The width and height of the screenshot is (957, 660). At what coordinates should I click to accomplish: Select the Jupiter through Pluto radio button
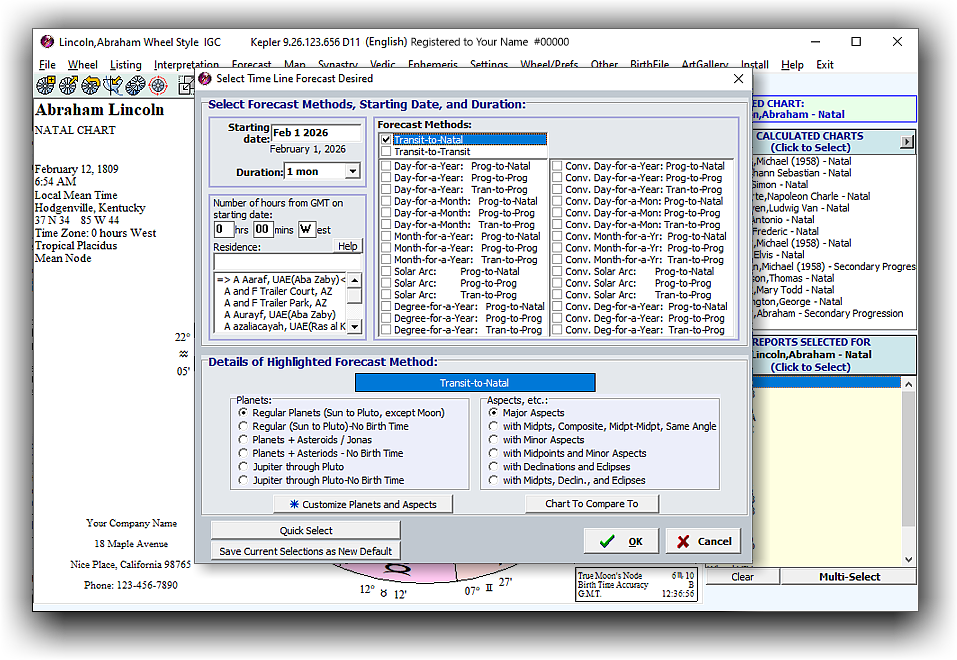[243, 467]
